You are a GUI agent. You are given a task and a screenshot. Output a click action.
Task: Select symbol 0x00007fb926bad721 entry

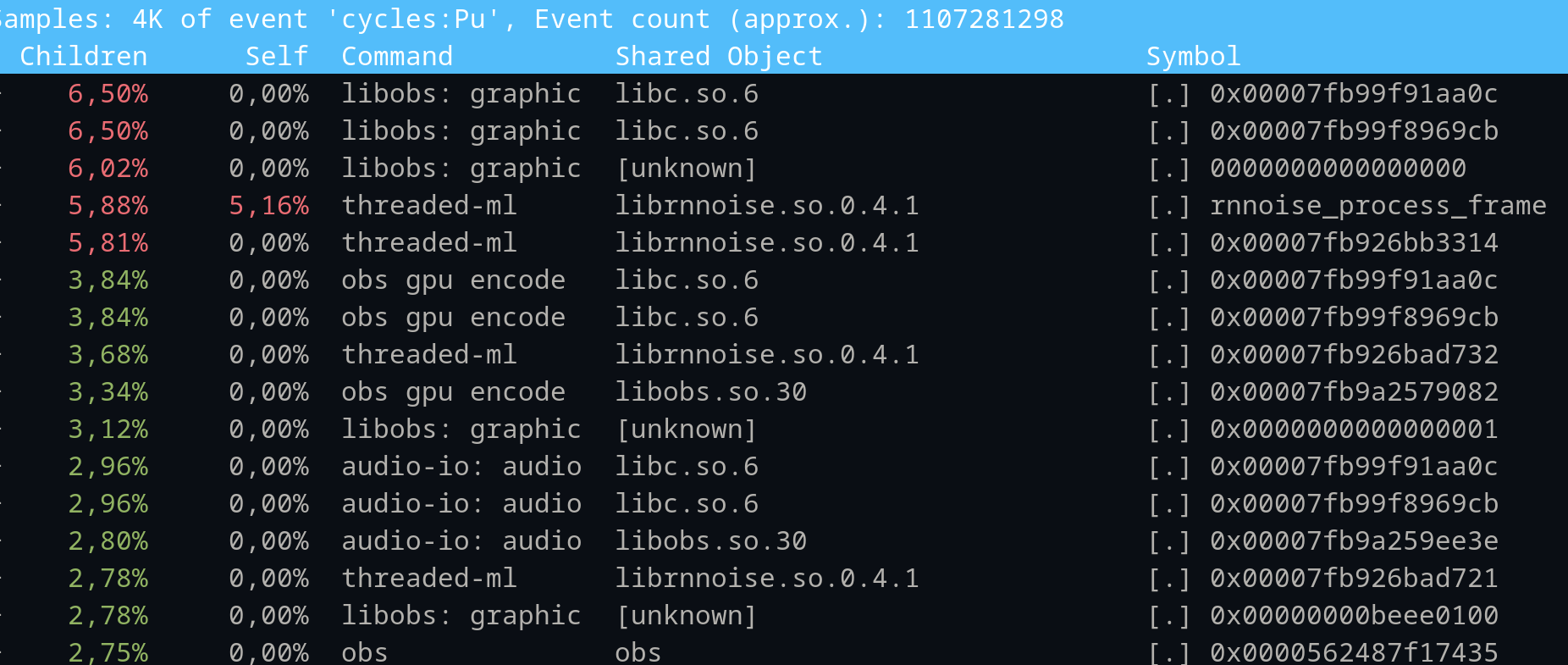coord(1355,578)
